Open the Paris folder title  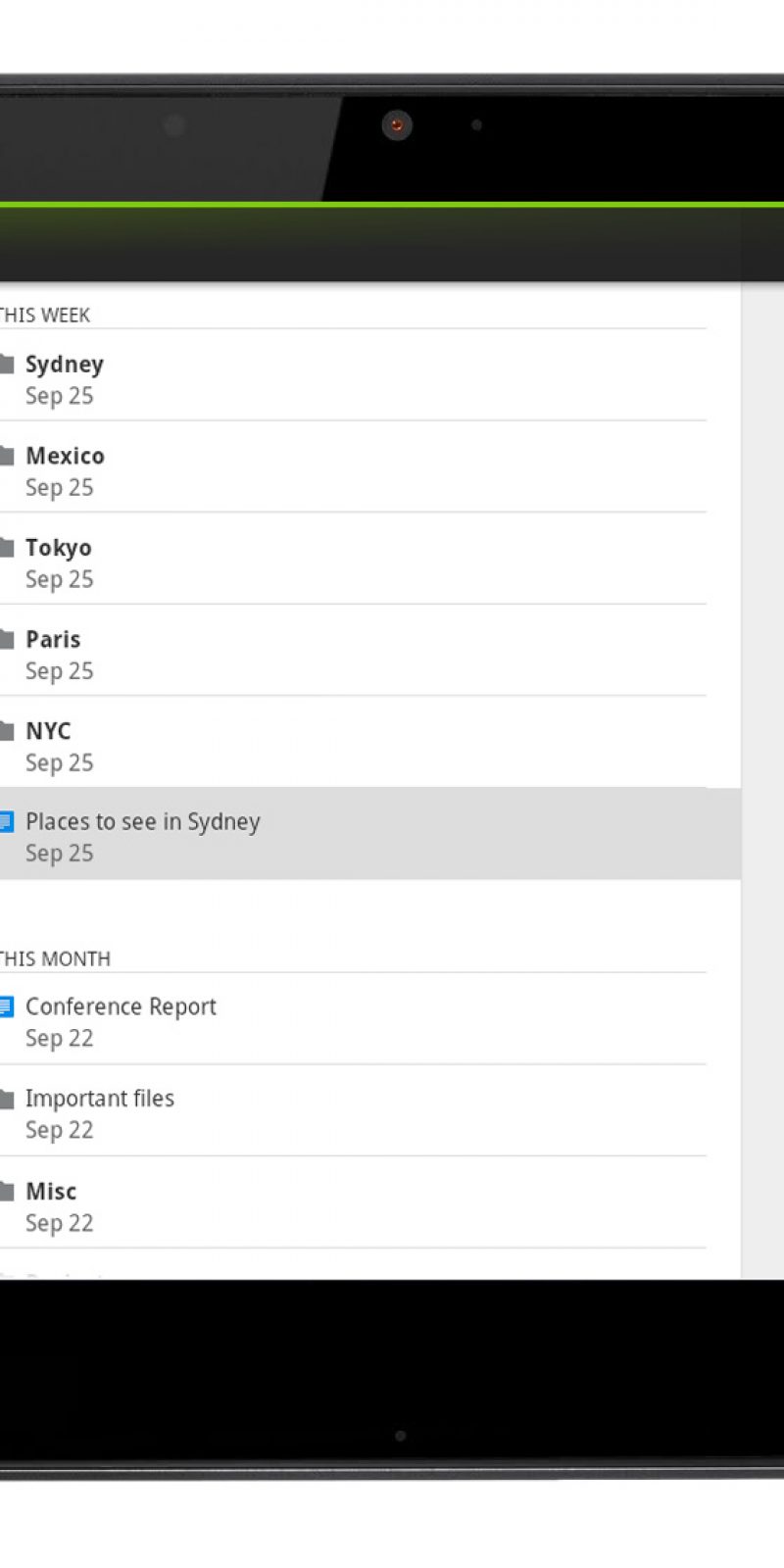click(x=53, y=640)
